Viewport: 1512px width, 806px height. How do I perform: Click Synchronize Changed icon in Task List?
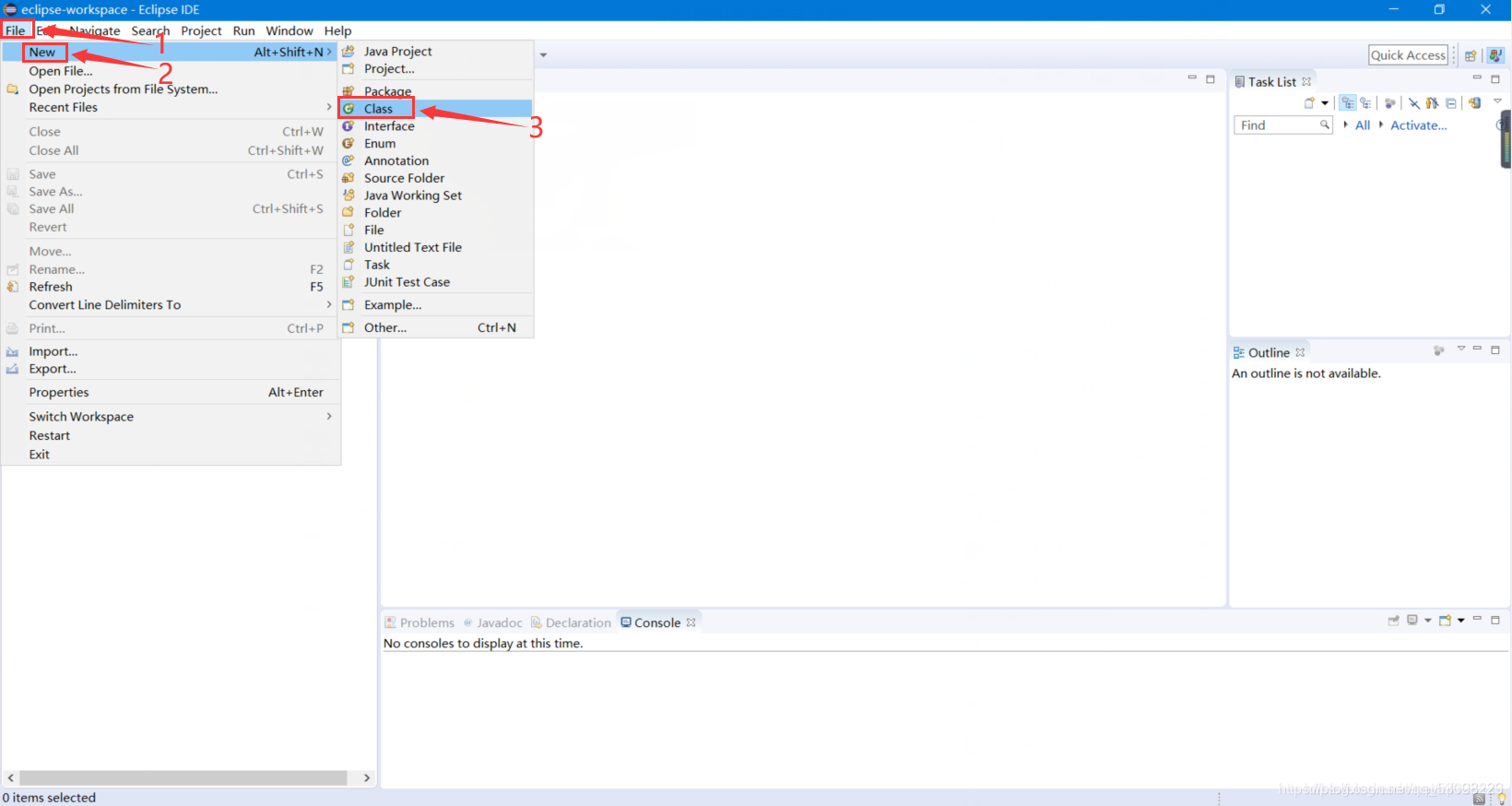[x=1474, y=103]
